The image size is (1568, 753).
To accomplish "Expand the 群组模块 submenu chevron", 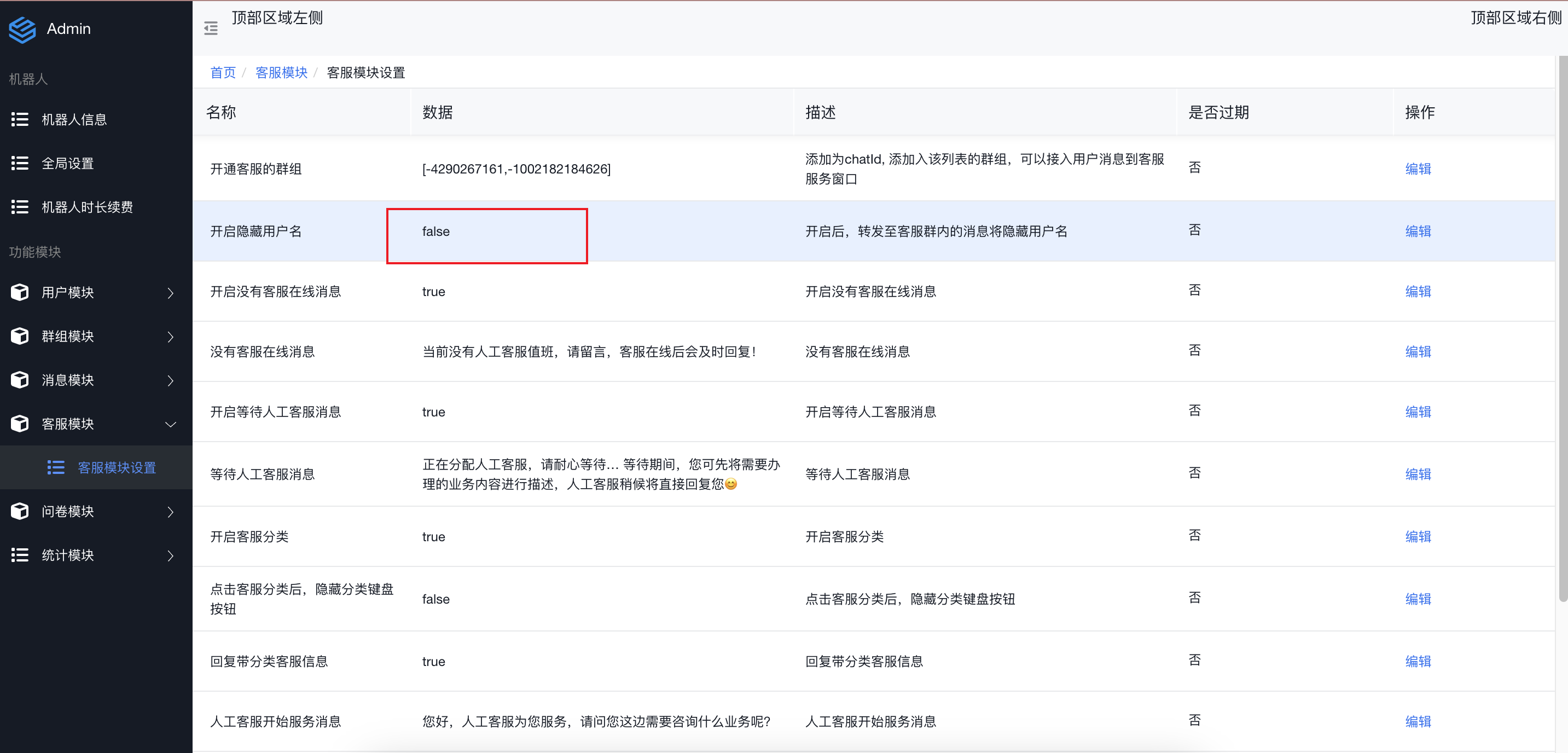I will (171, 337).
